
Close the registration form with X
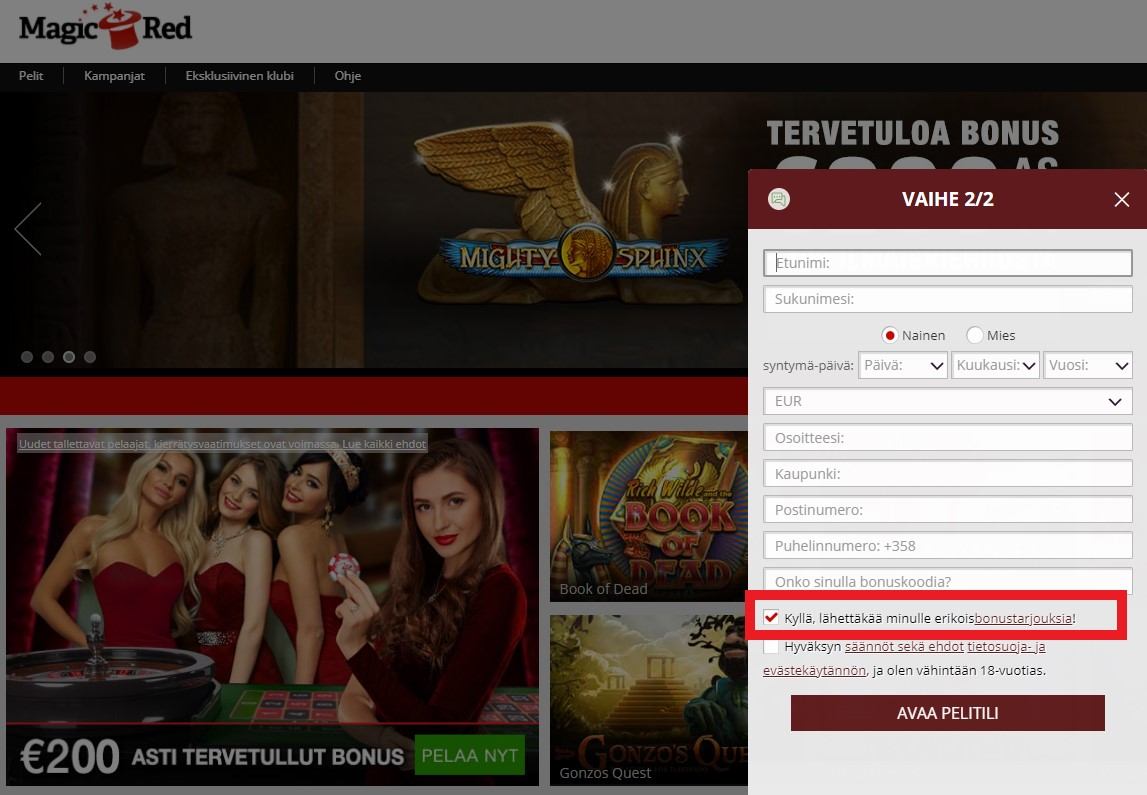1121,200
